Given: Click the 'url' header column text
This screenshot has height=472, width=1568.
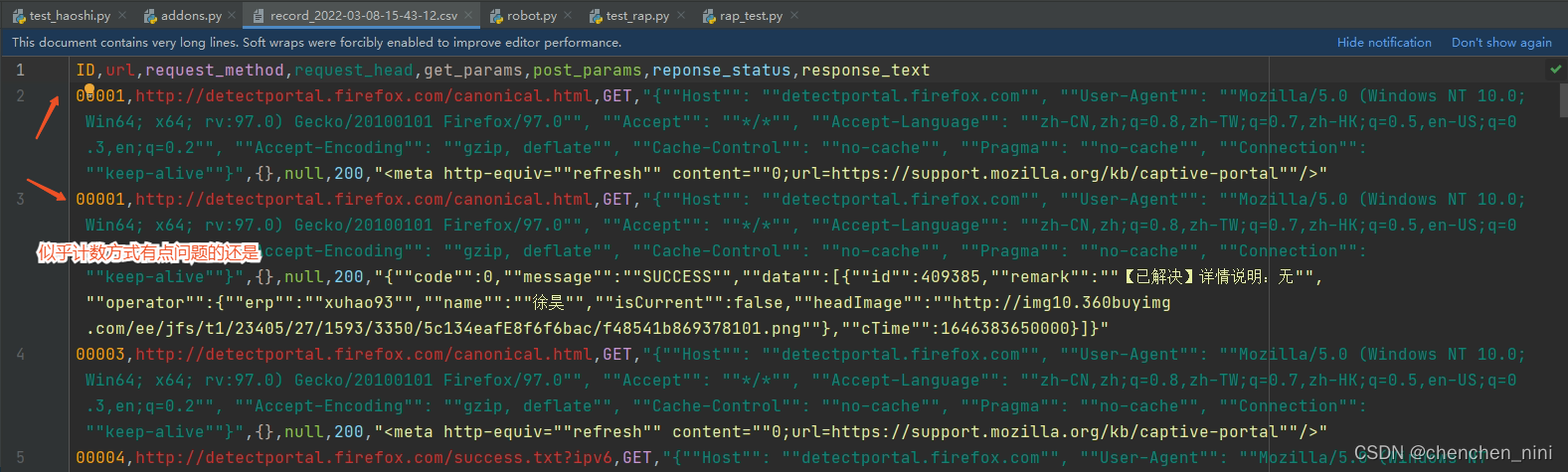Looking at the screenshot, I should click(120, 71).
